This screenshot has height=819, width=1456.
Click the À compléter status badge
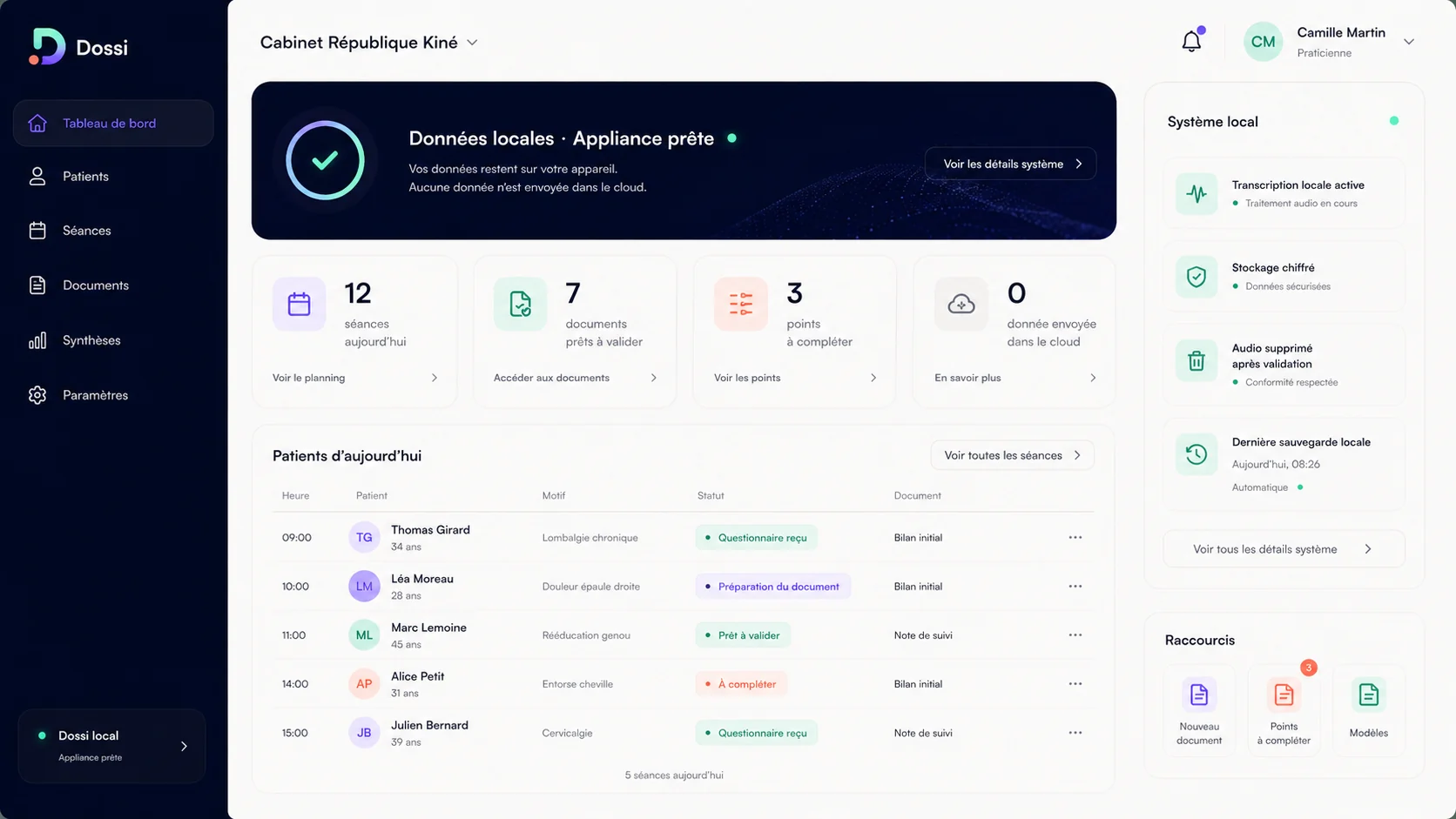(x=741, y=684)
